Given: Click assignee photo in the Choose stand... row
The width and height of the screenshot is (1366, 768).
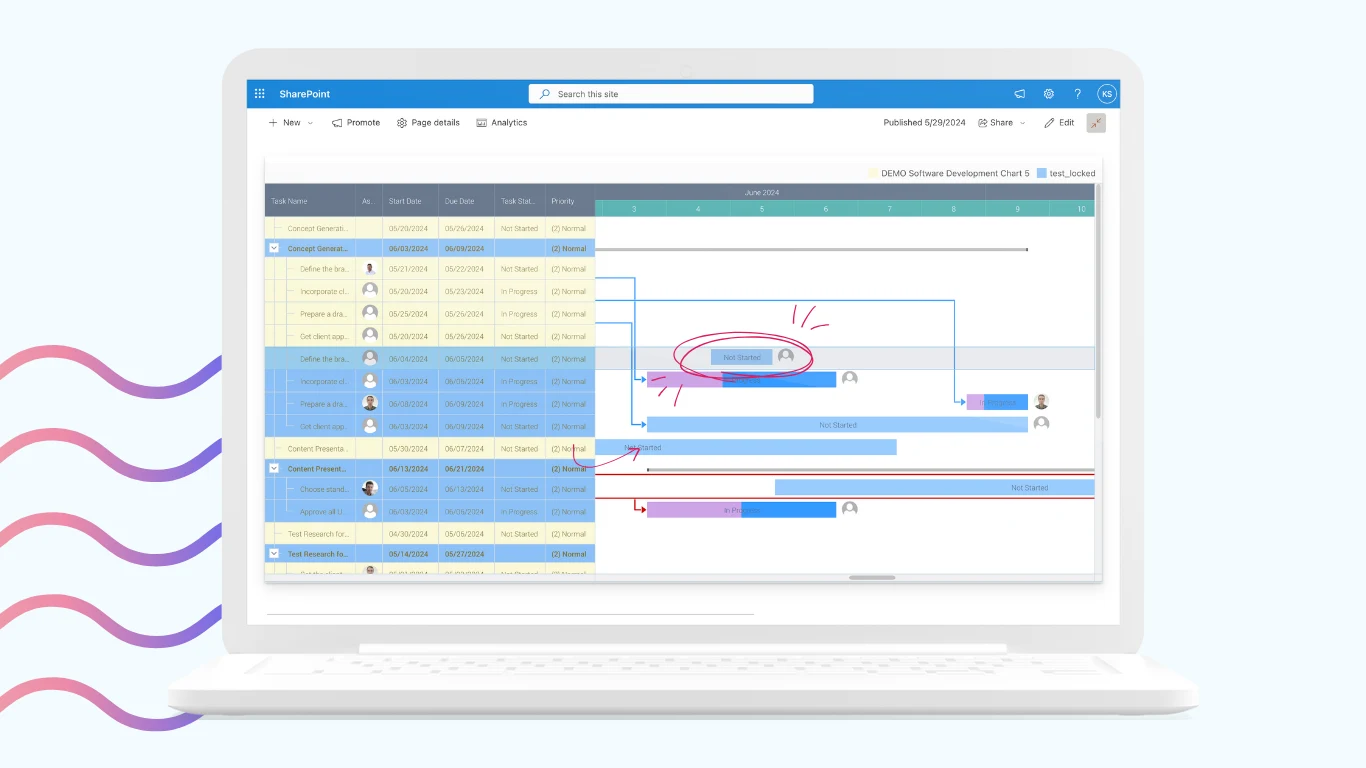Looking at the screenshot, I should [370, 489].
